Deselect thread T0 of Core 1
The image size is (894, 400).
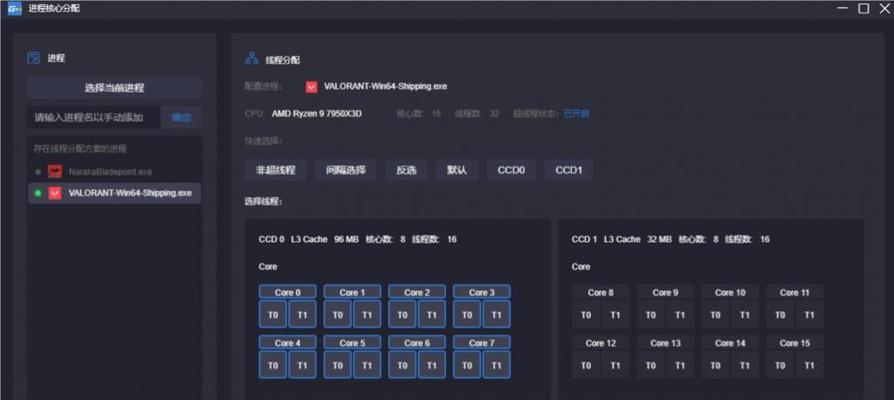pos(338,315)
